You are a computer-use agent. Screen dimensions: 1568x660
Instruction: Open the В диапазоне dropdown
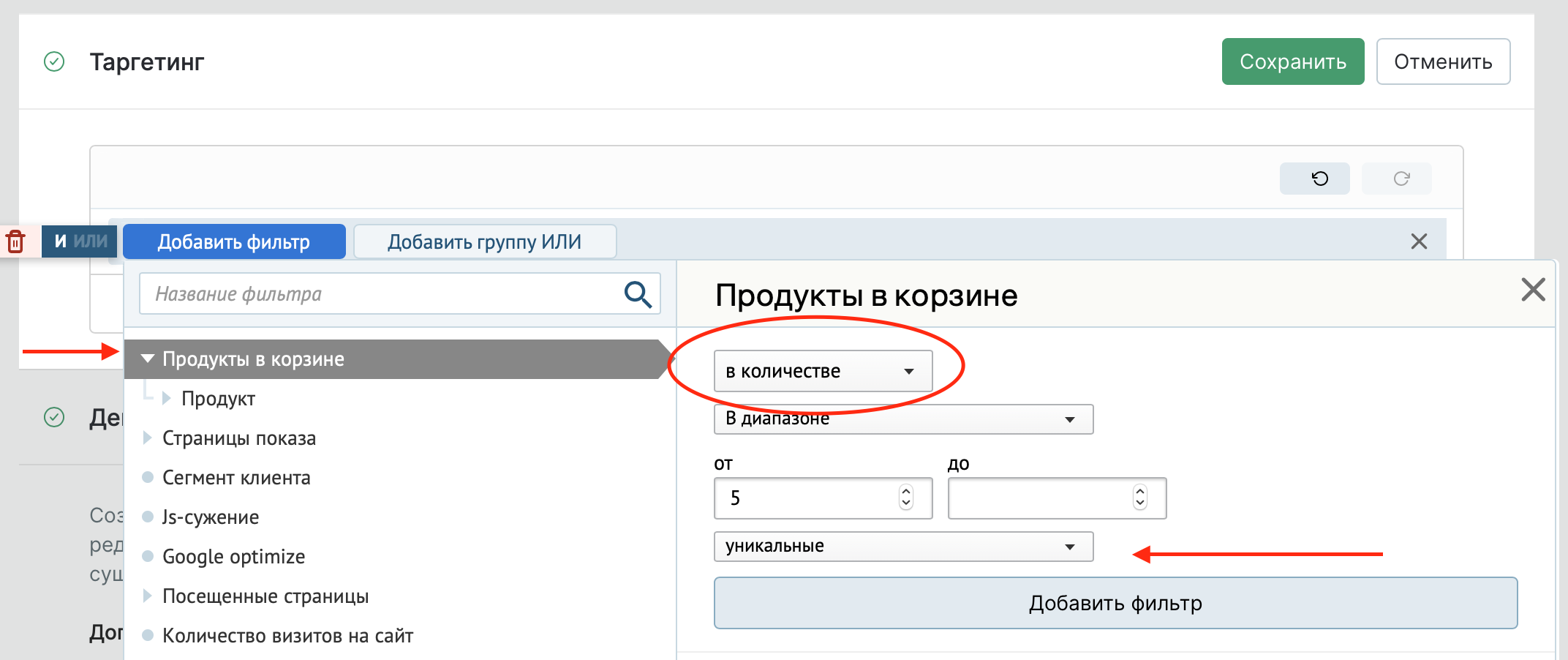[x=903, y=419]
